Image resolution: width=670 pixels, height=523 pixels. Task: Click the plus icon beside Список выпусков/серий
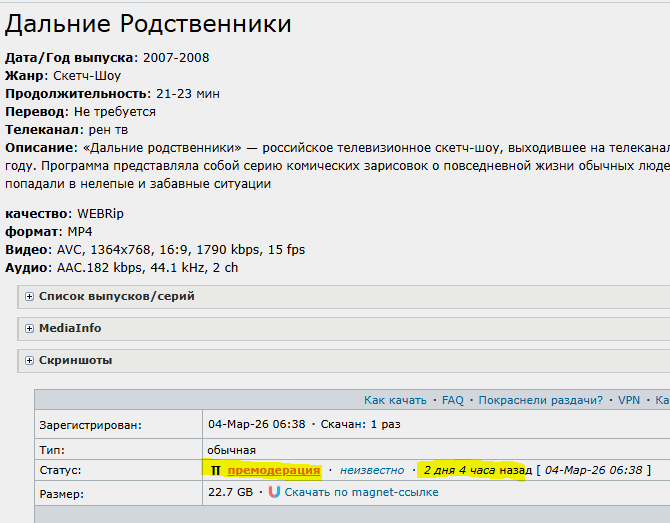tap(30, 297)
